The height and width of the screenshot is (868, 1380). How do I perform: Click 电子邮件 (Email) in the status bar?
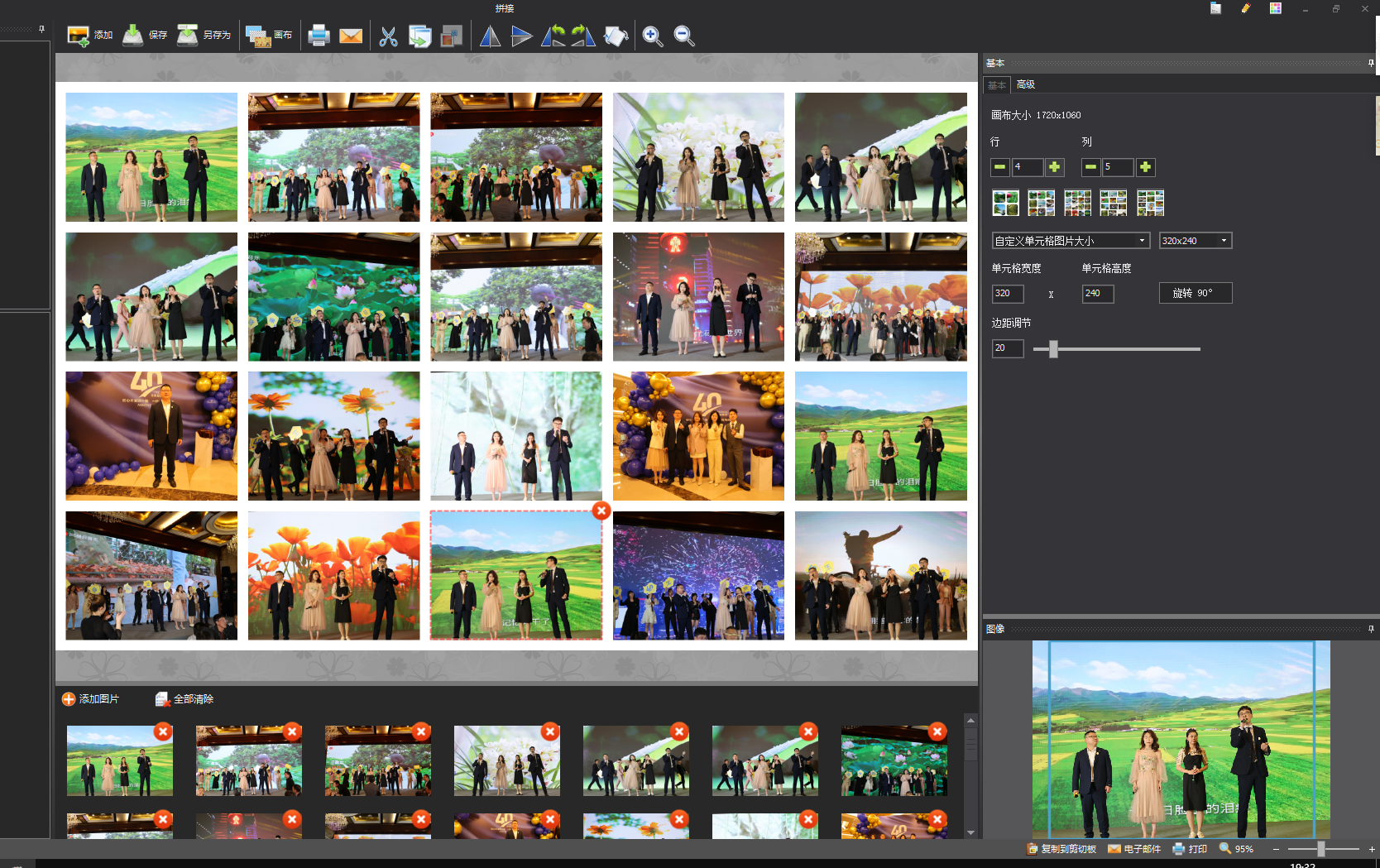(x=1134, y=849)
